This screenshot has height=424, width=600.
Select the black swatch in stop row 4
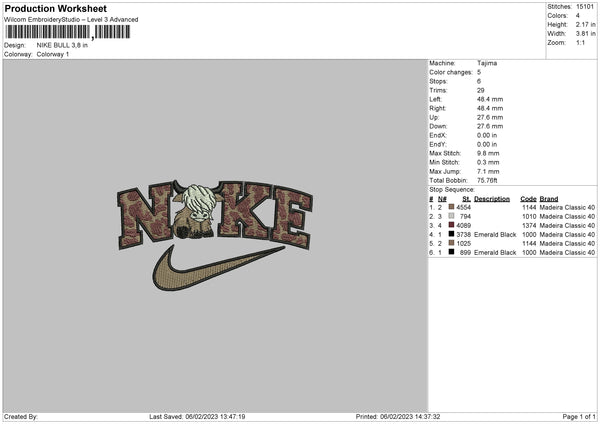pos(452,234)
